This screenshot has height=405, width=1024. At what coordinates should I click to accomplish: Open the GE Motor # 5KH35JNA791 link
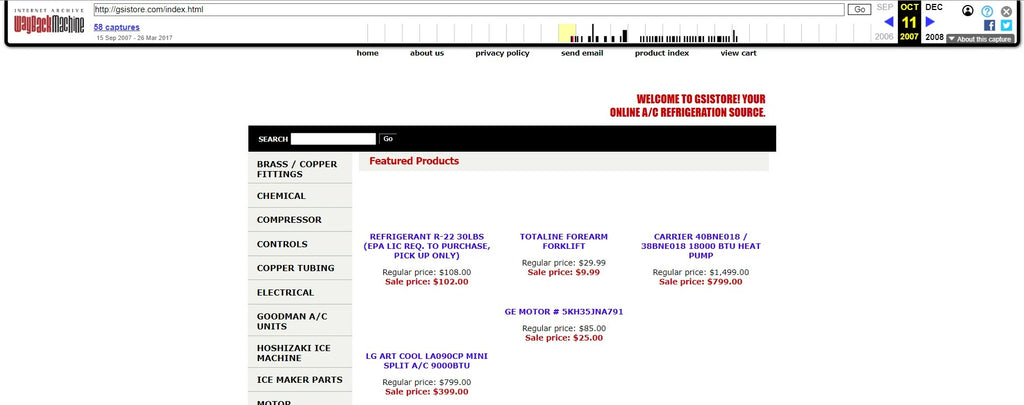(x=564, y=311)
